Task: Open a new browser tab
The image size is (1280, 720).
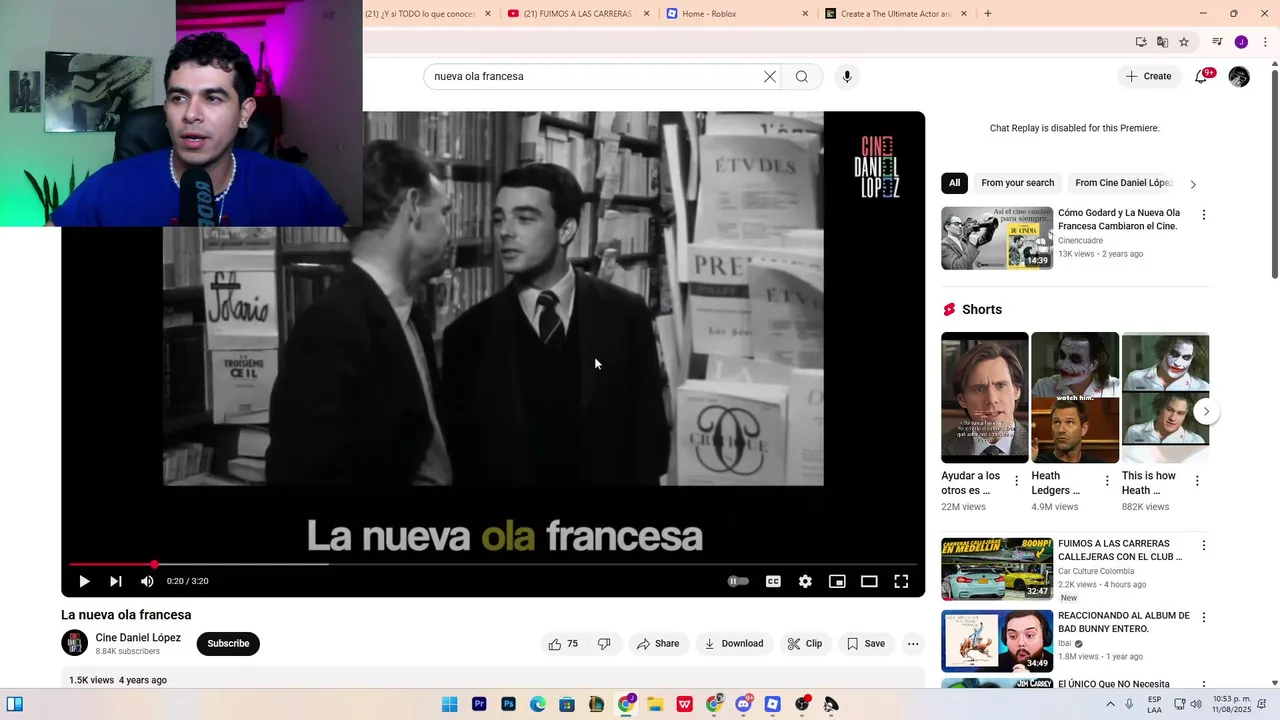Action: tap(988, 14)
